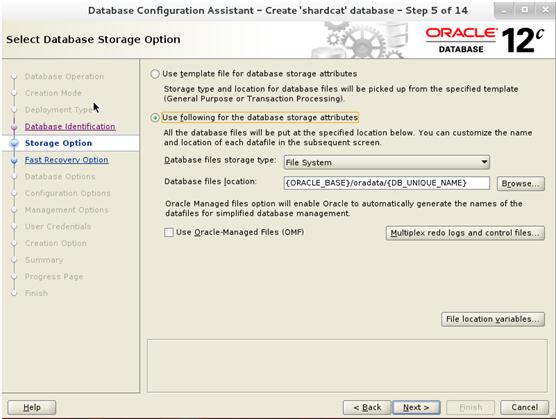The width and height of the screenshot is (556, 419).
Task: Click the Database Identification step bullet icon
Action: pyautogui.click(x=14, y=127)
